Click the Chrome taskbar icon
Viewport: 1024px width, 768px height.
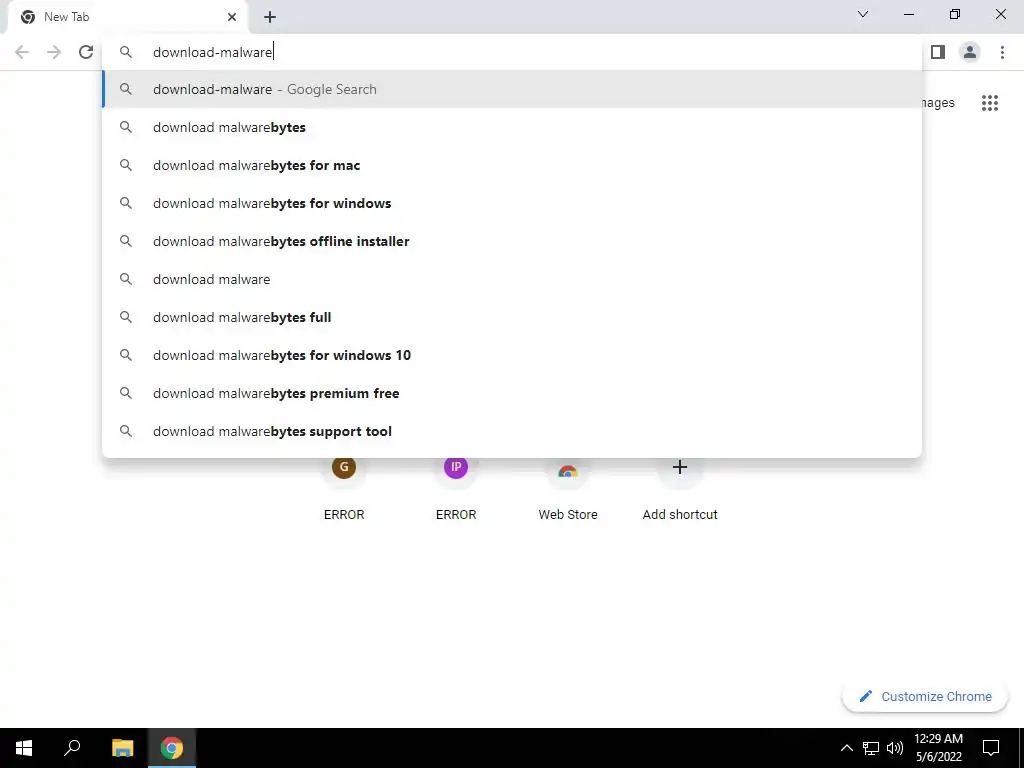[x=172, y=748]
